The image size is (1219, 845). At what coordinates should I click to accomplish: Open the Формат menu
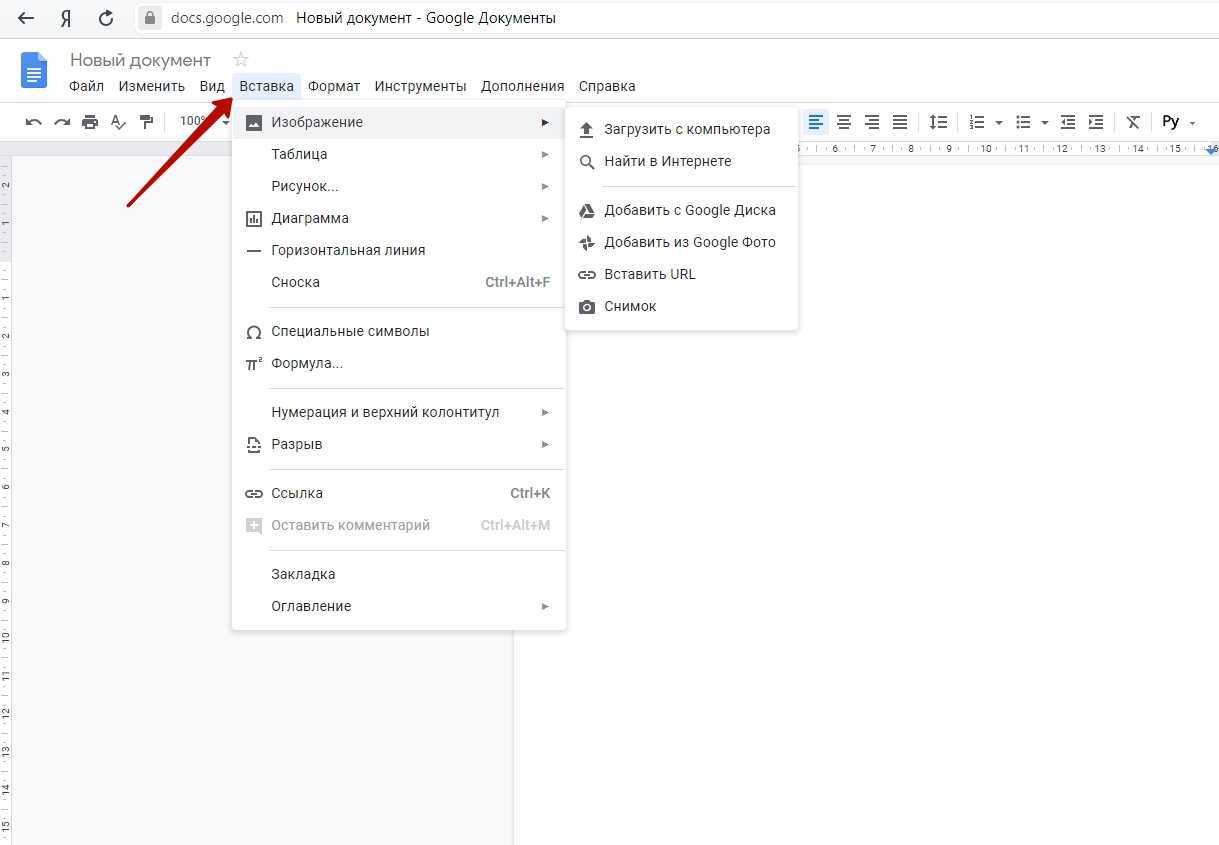click(334, 86)
